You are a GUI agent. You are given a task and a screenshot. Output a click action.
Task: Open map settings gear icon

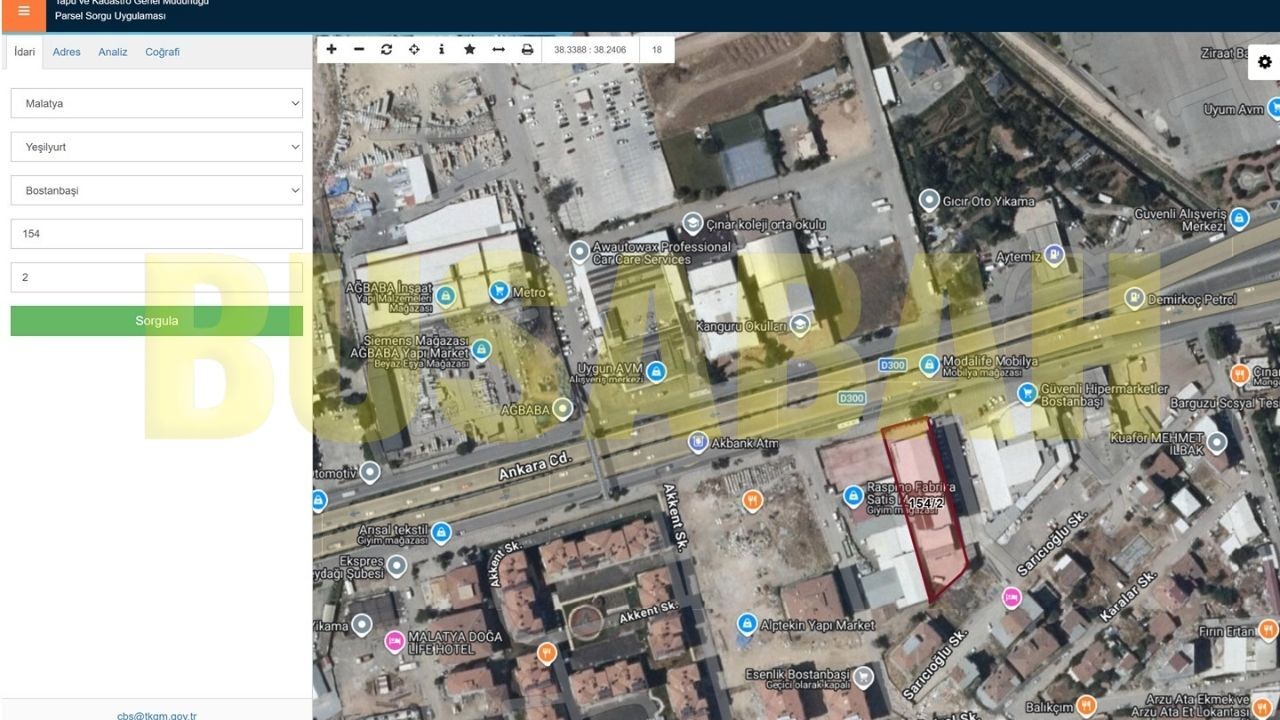click(1265, 62)
